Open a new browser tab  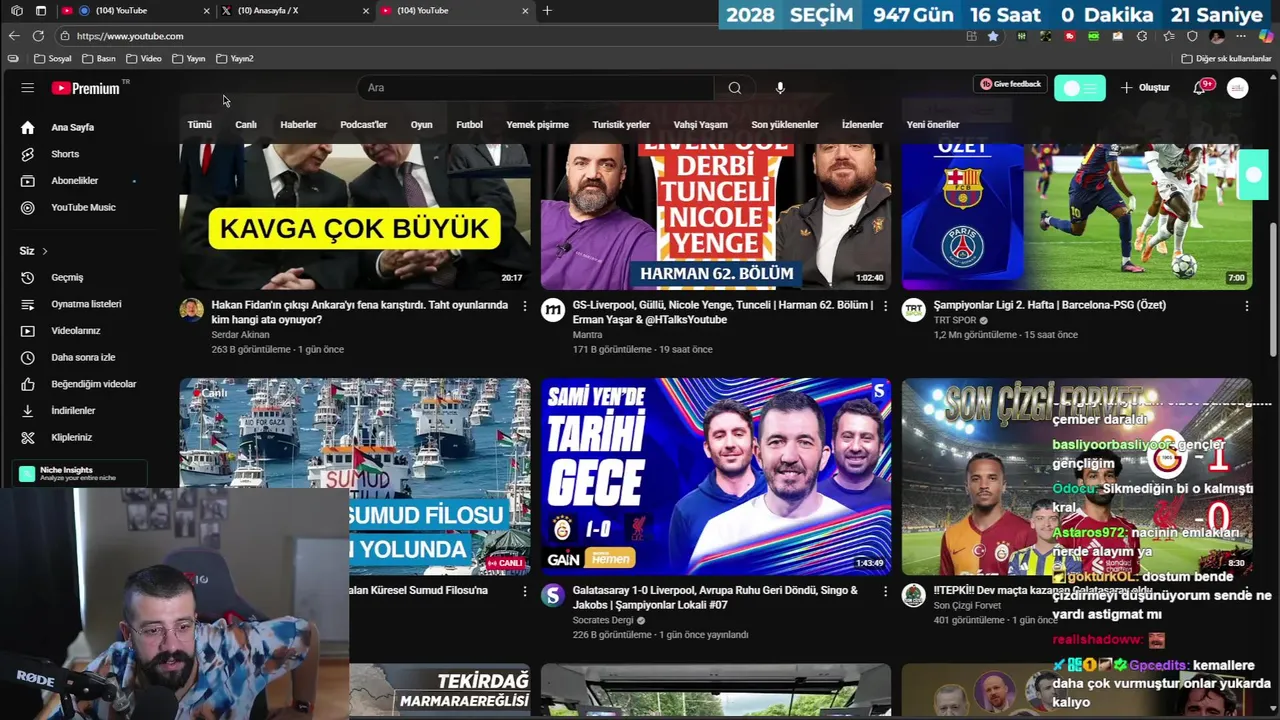[x=546, y=11]
